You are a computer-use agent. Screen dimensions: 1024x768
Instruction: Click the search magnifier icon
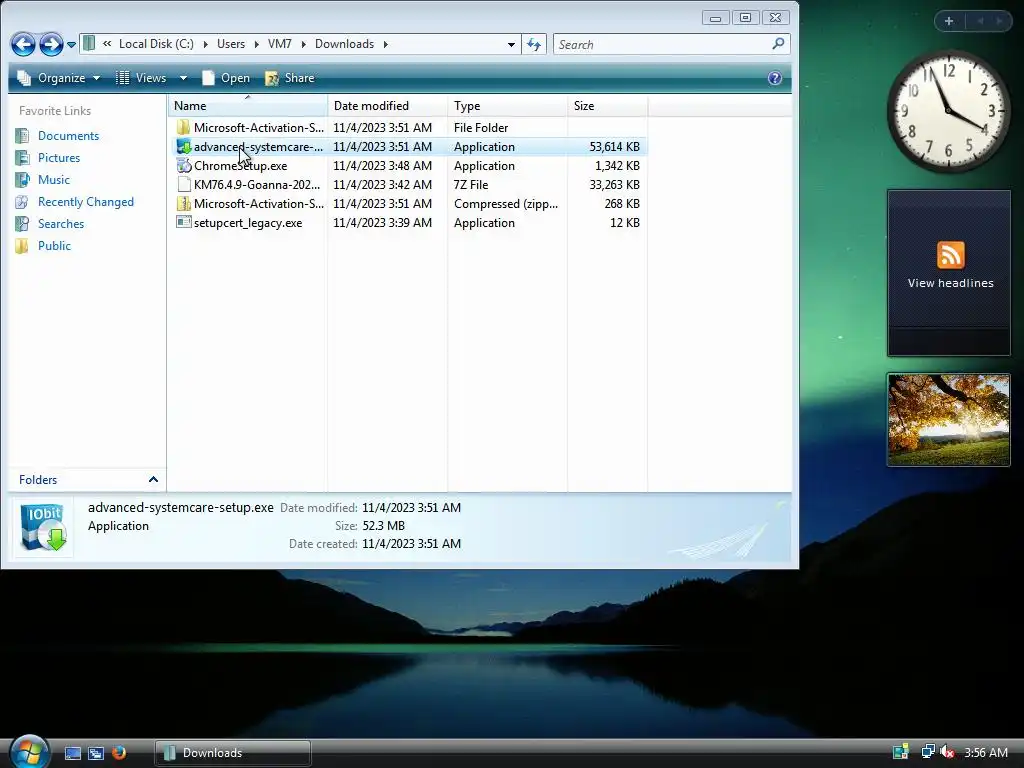pyautogui.click(x=778, y=44)
